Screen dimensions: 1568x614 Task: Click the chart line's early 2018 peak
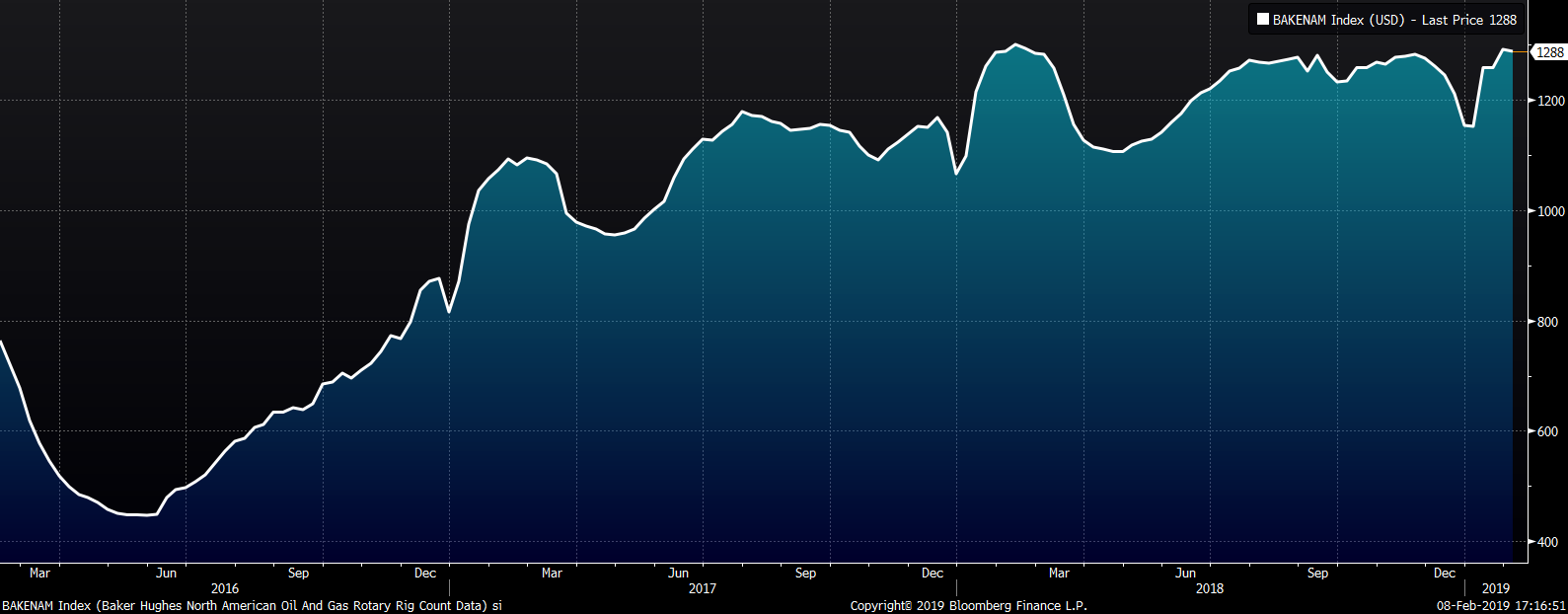[x=1016, y=45]
